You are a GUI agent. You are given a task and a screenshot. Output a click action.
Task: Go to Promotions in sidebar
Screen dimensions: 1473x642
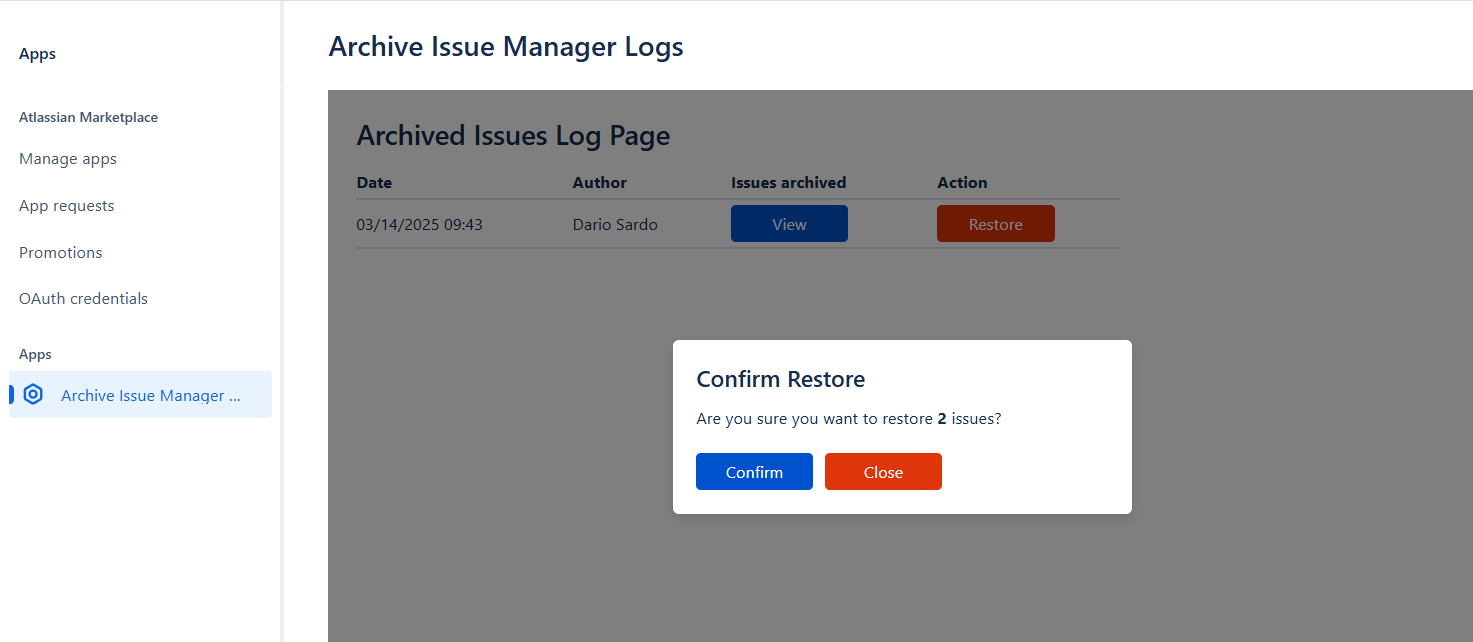(x=61, y=252)
